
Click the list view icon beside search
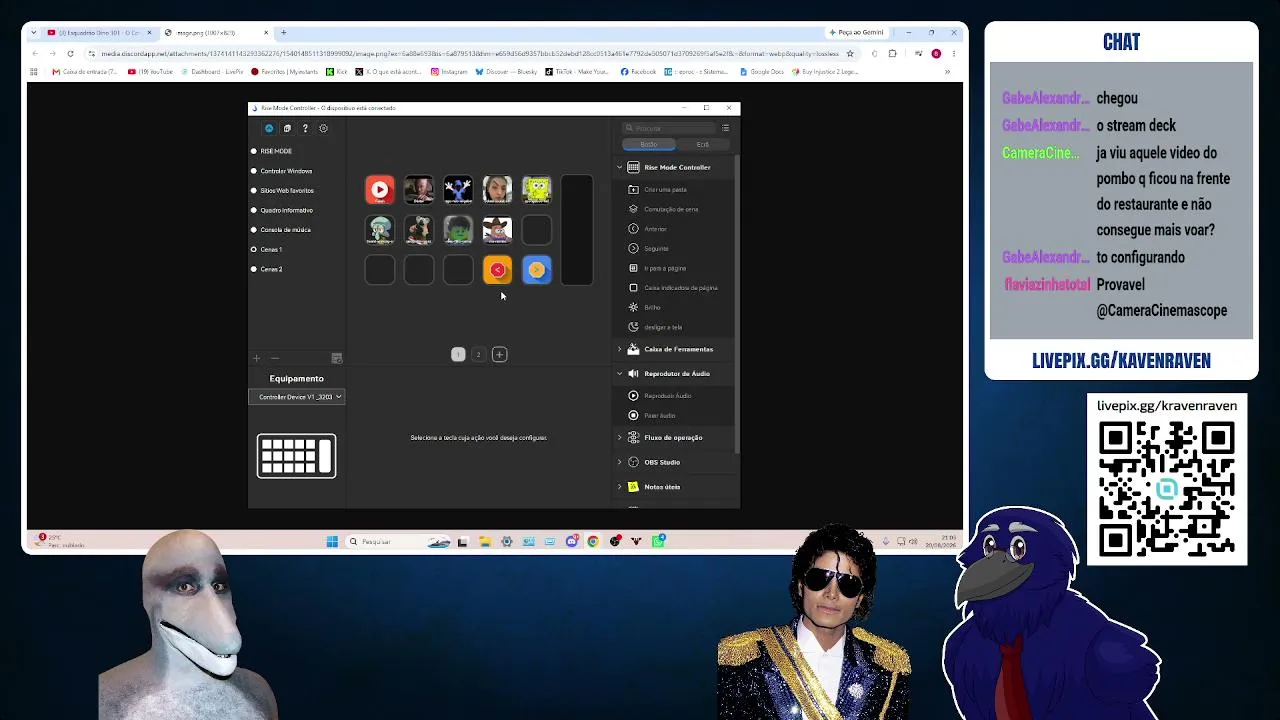tap(726, 128)
